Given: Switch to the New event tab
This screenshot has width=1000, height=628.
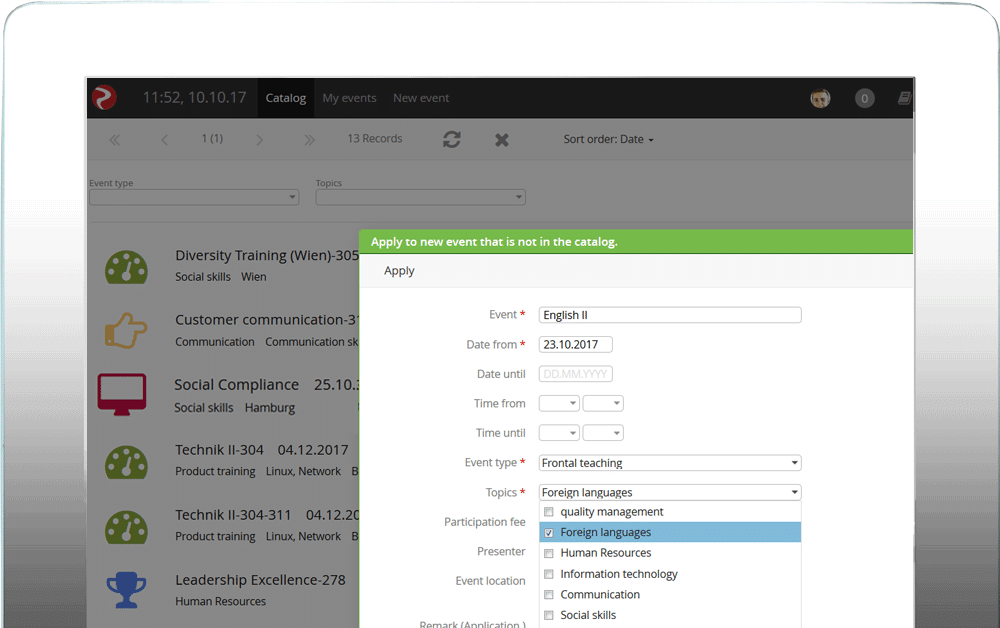Looking at the screenshot, I should pos(421,98).
